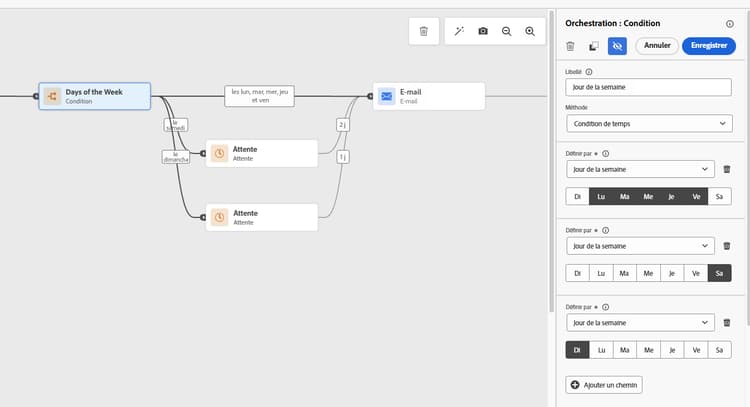
Task: Zoom out on the canvas
Action: click(x=507, y=31)
